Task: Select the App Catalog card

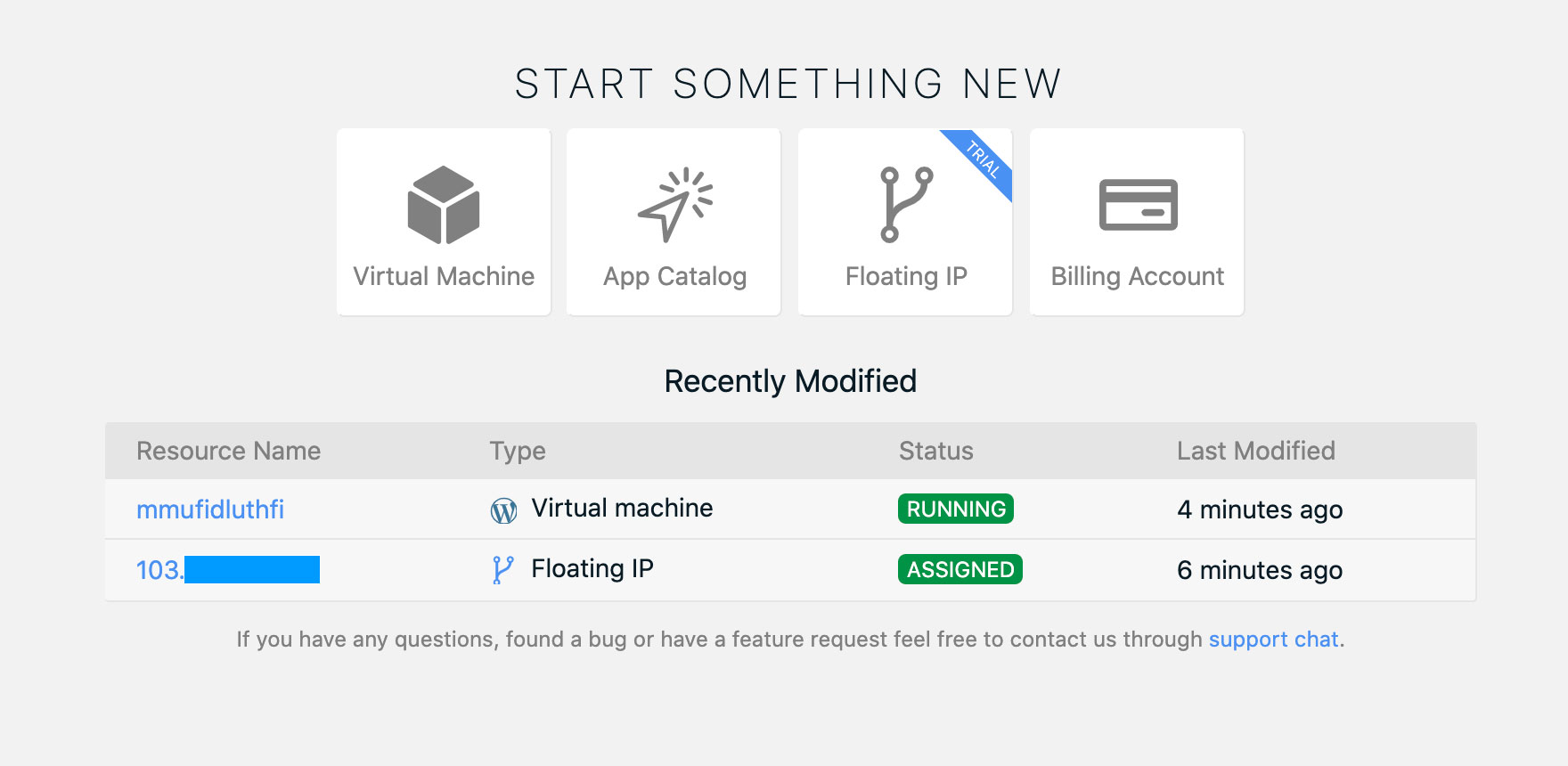Action: click(674, 221)
